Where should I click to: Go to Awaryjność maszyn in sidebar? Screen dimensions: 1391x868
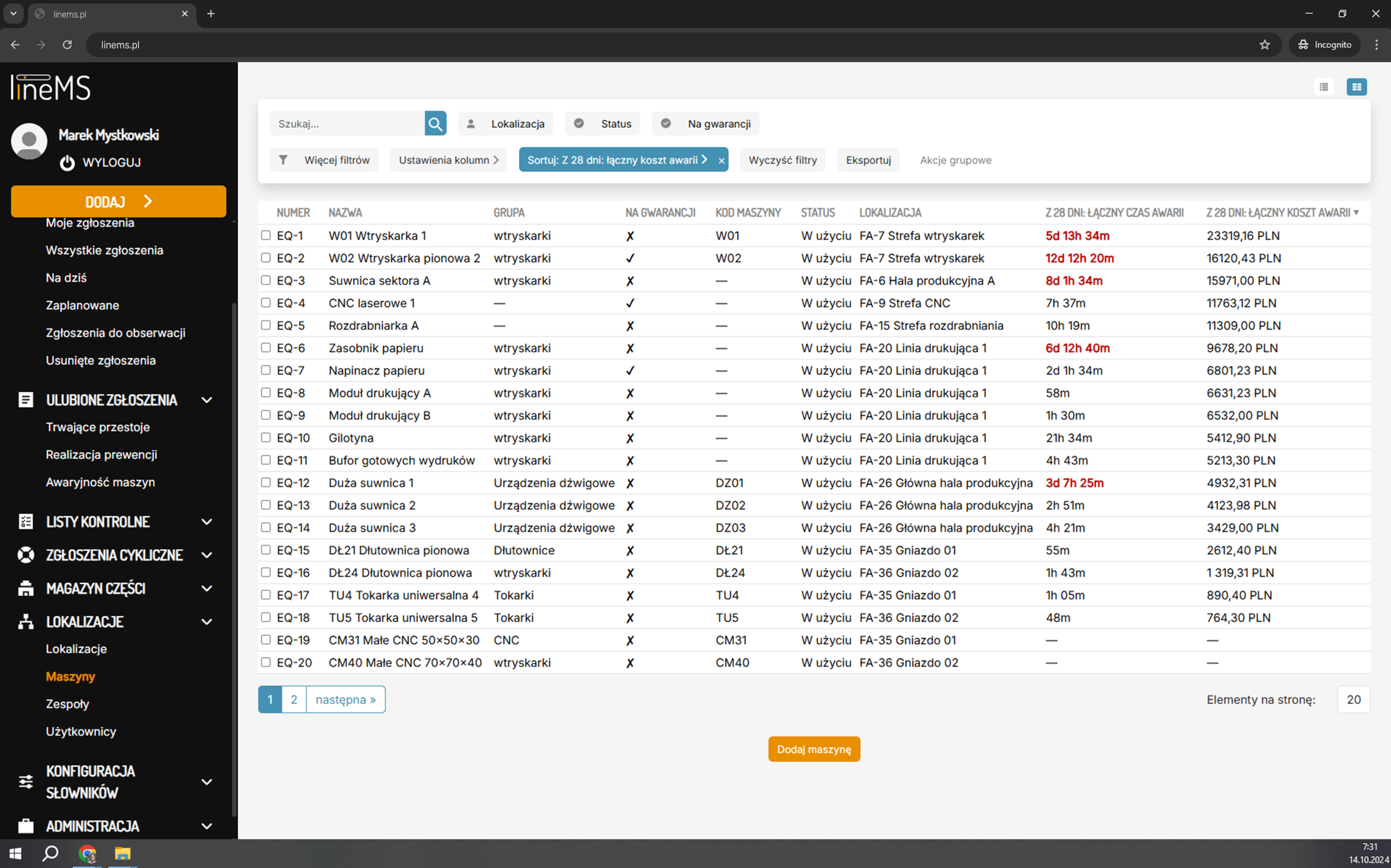100,482
